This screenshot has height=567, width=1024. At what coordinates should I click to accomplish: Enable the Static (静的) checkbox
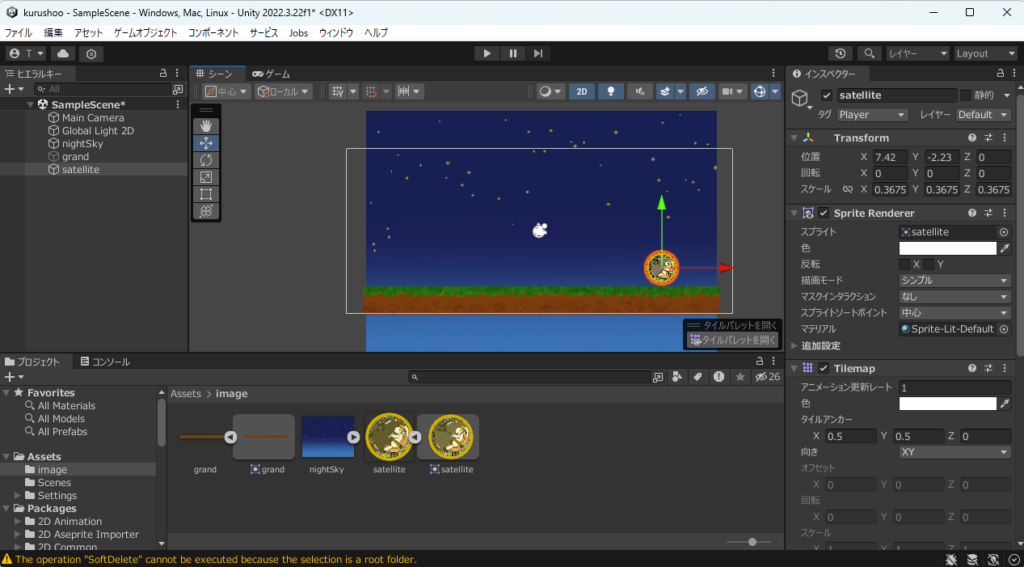coord(965,95)
